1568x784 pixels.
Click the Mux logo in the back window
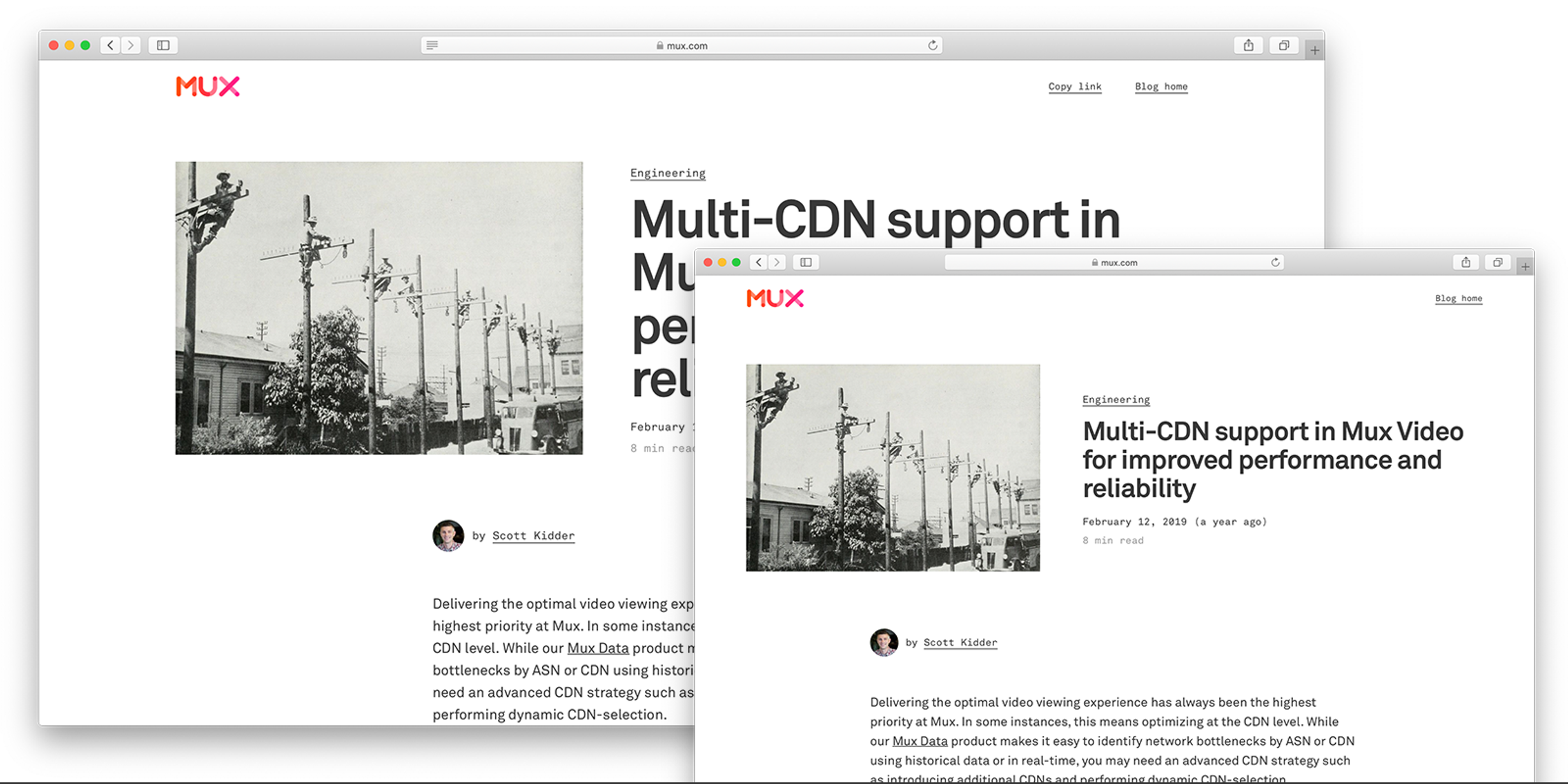click(207, 87)
